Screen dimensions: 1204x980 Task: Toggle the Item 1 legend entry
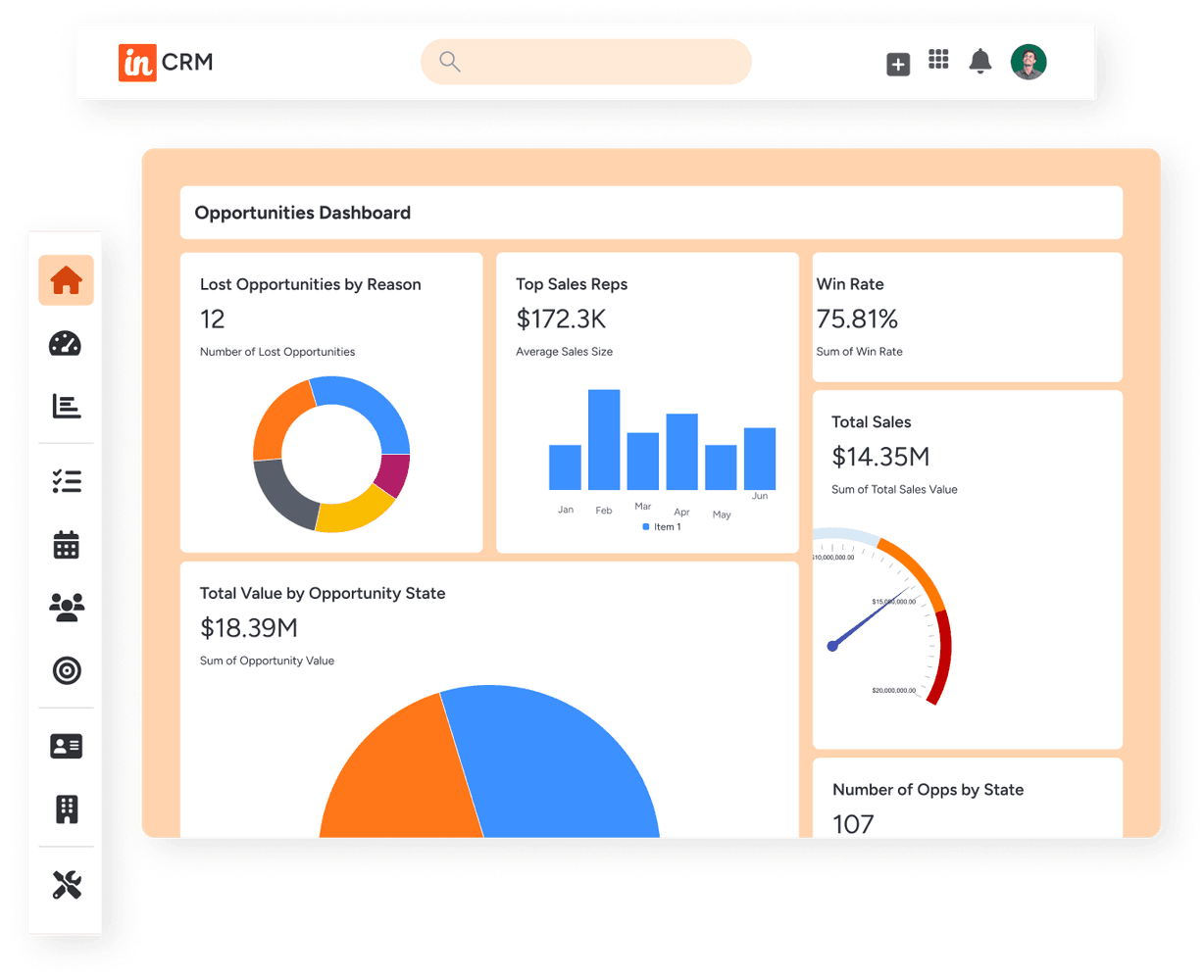coord(662,527)
